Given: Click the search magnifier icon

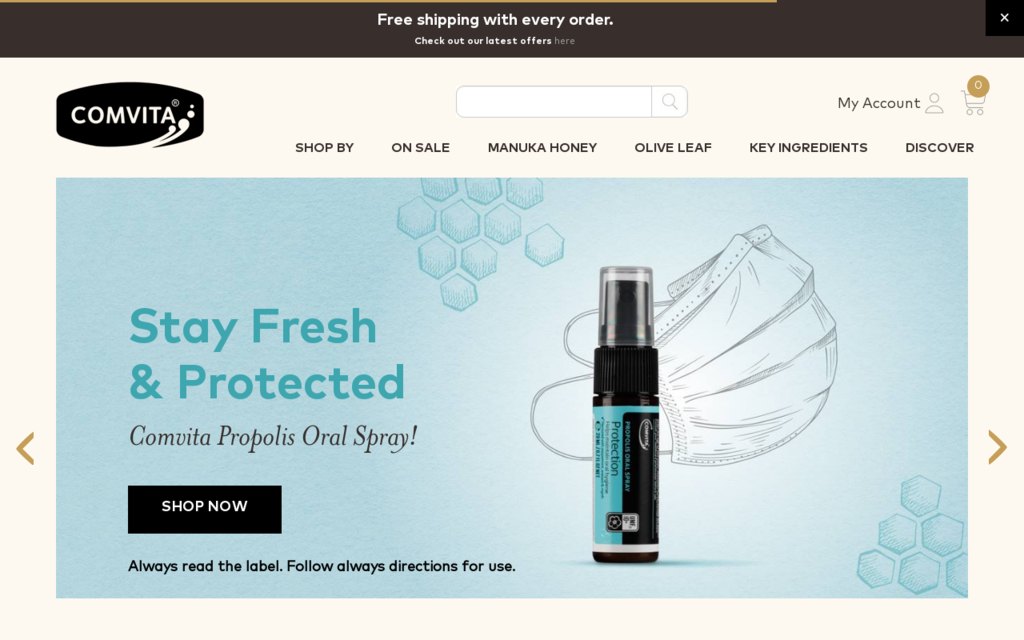Looking at the screenshot, I should click(x=669, y=102).
